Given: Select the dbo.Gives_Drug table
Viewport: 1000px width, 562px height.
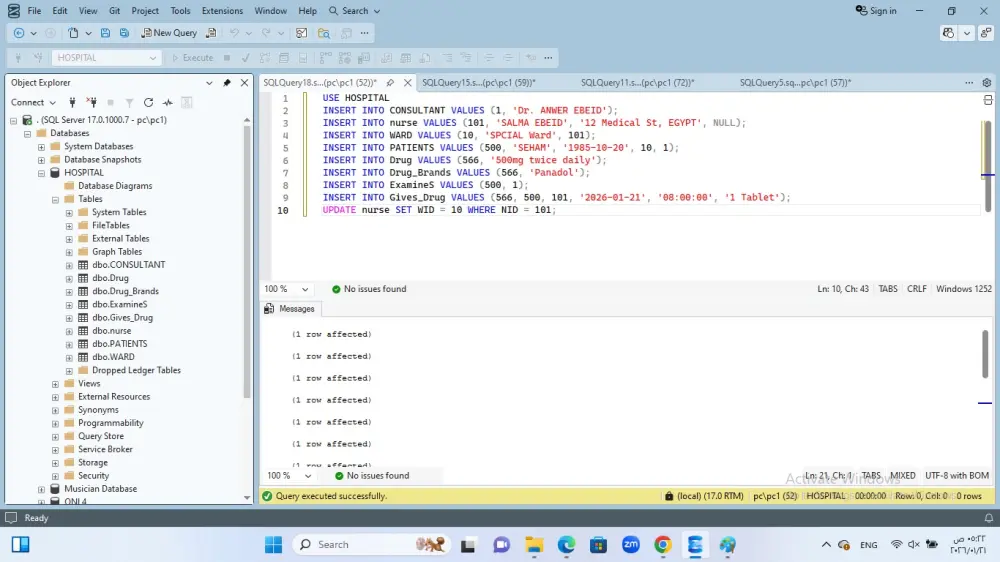Looking at the screenshot, I should click(x=122, y=318).
